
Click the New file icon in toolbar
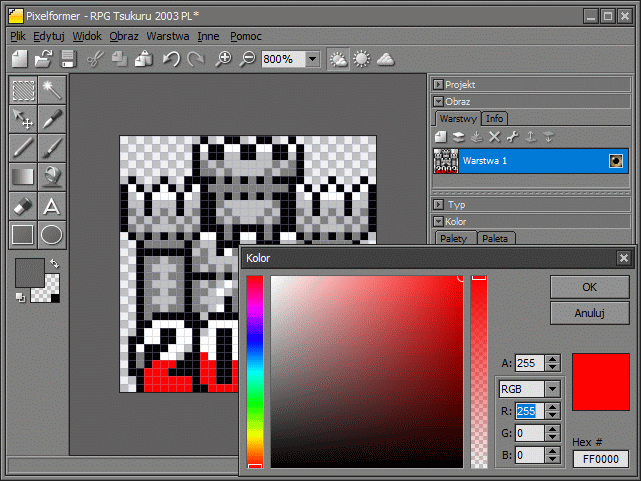[x=19, y=59]
